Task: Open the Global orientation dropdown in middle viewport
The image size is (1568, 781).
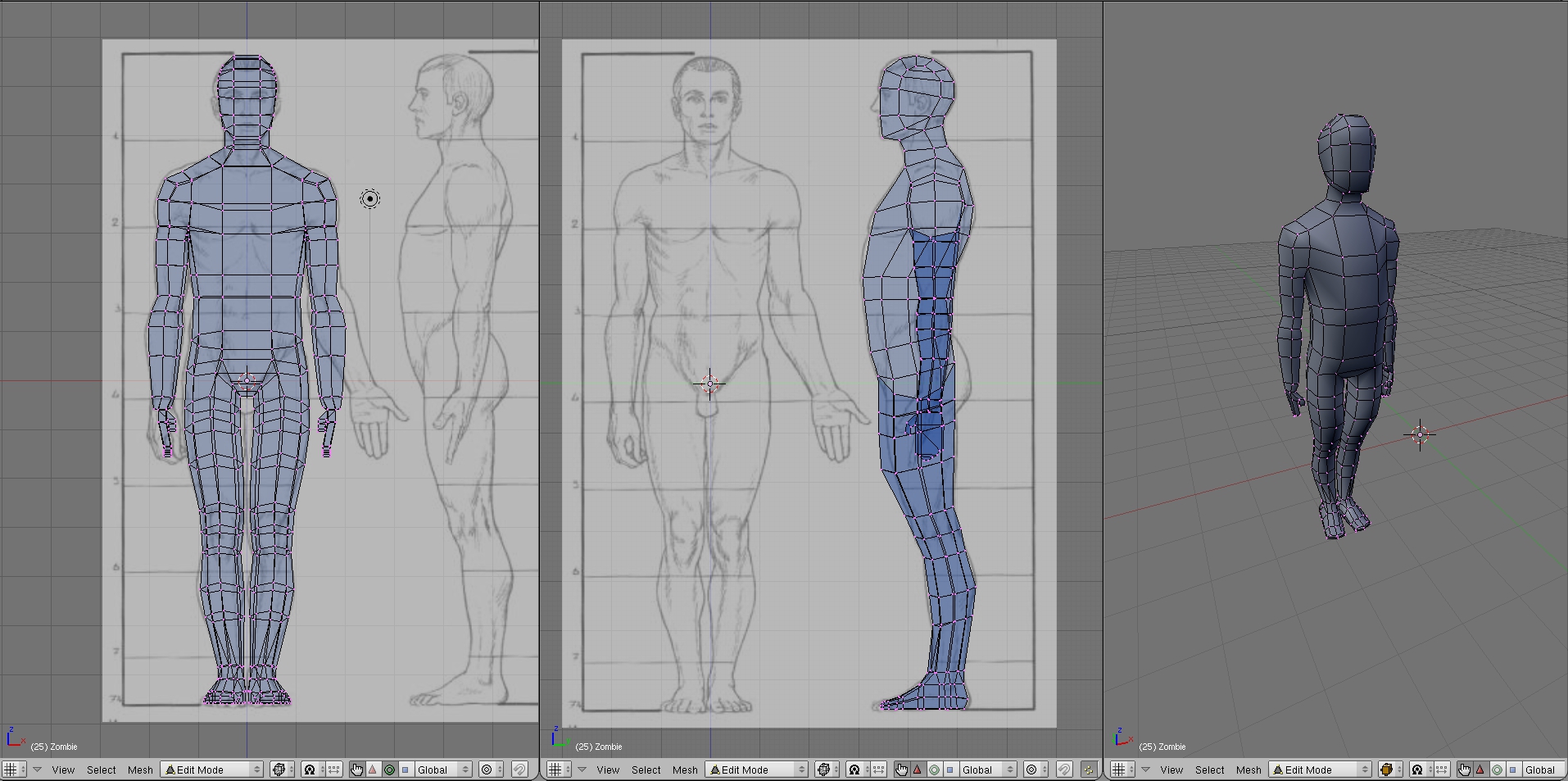Action: [987, 770]
